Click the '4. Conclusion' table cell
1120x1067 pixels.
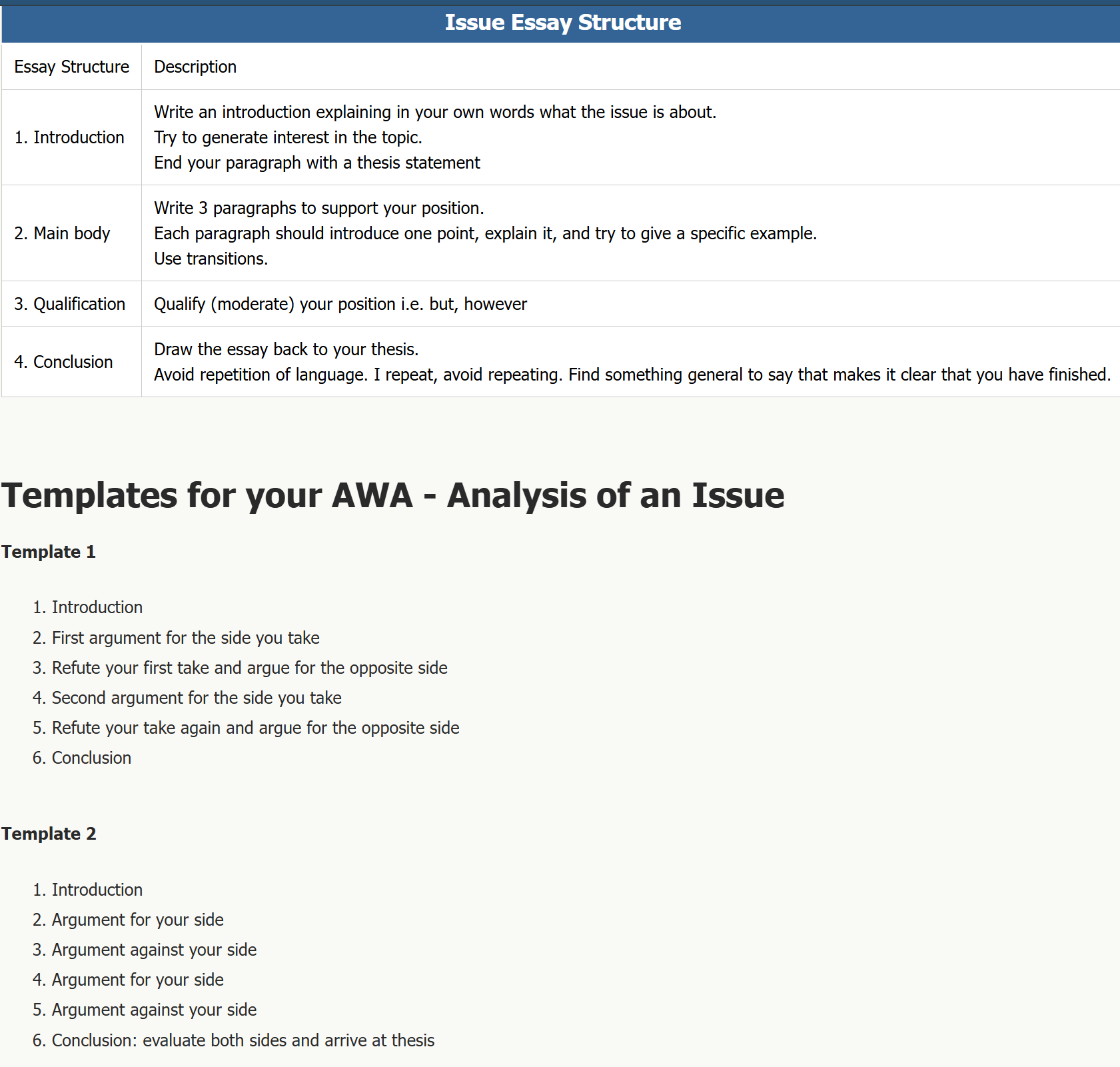[72, 362]
